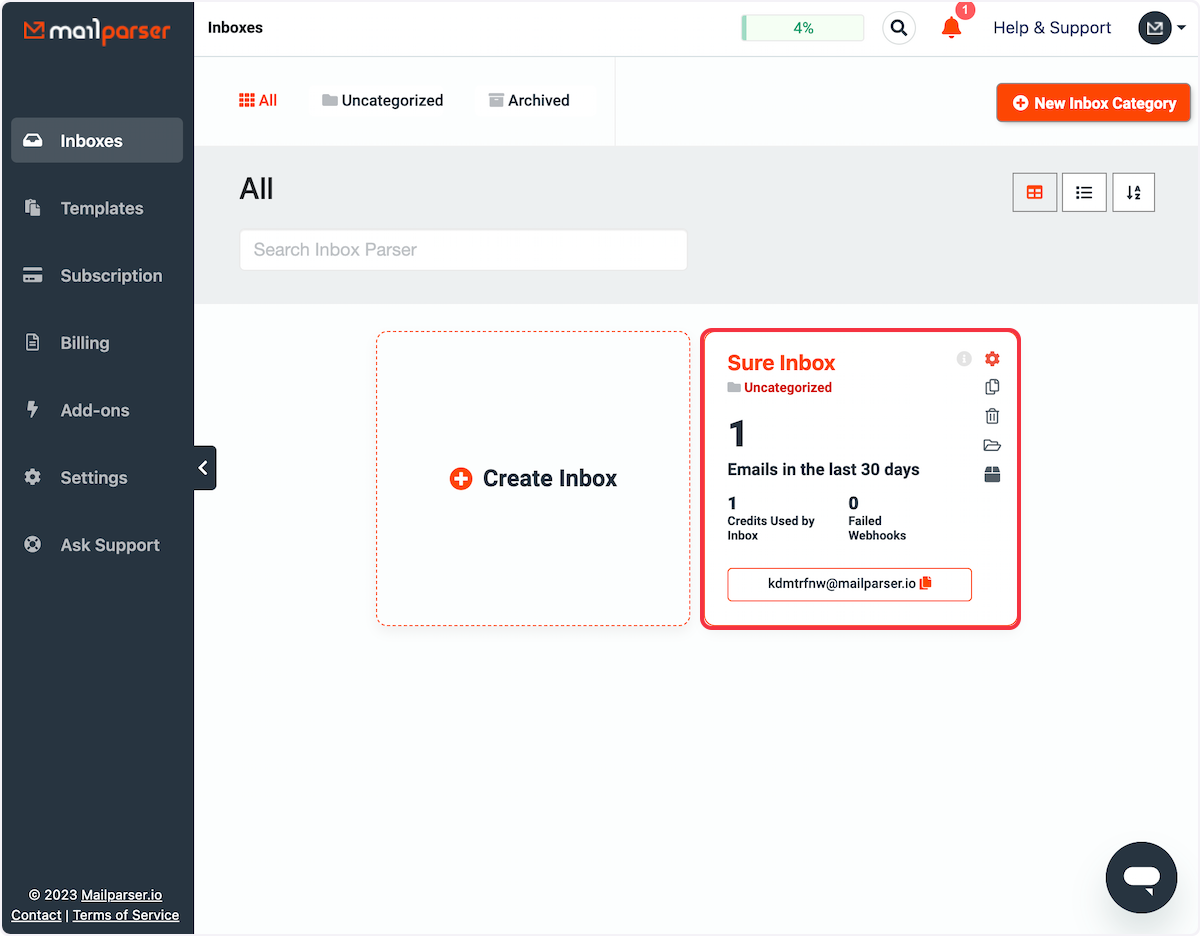Collapse the sidebar with the arrow handle
Image resolution: width=1200 pixels, height=936 pixels.
point(204,468)
